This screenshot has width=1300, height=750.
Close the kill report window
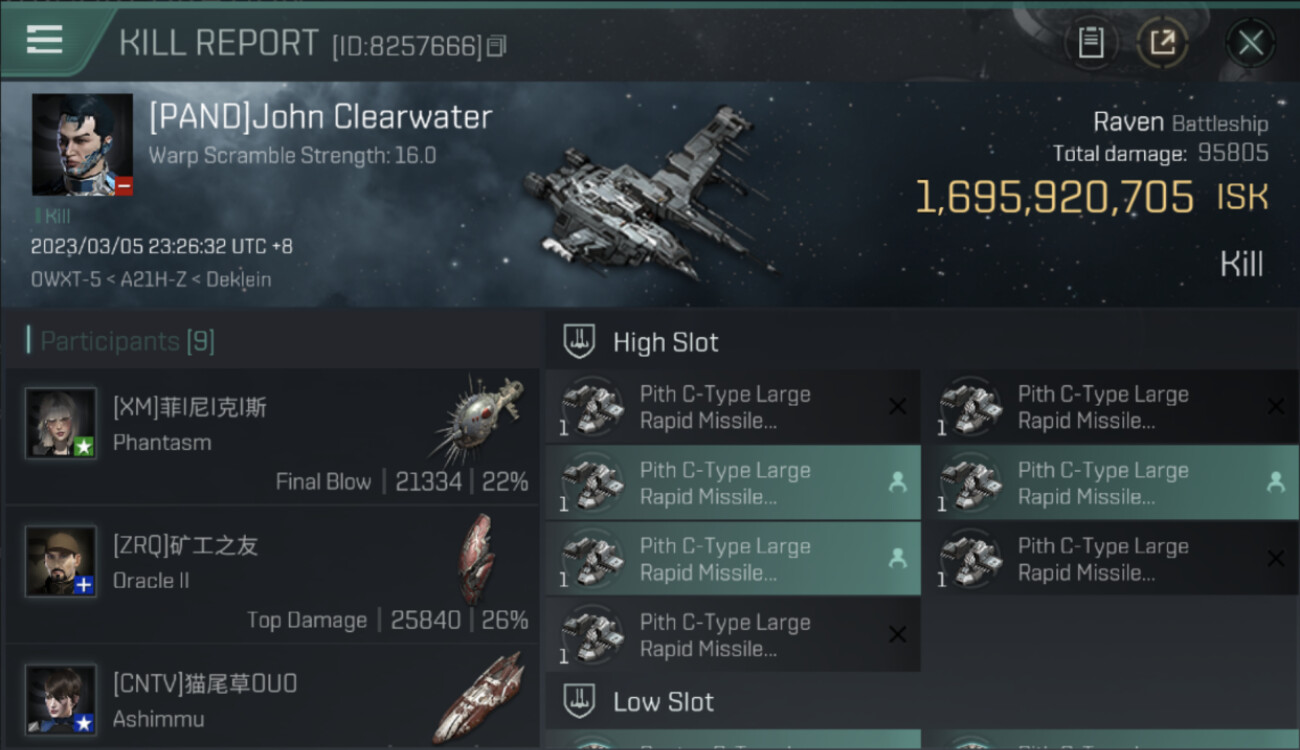[x=1250, y=43]
